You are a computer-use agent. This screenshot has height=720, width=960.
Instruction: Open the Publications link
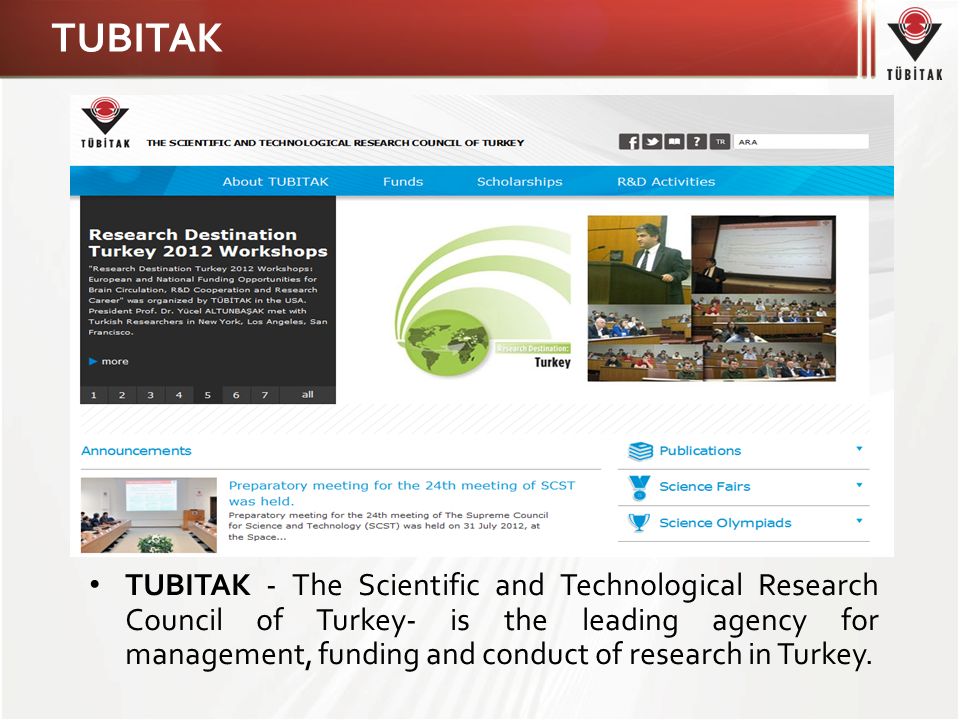[700, 451]
